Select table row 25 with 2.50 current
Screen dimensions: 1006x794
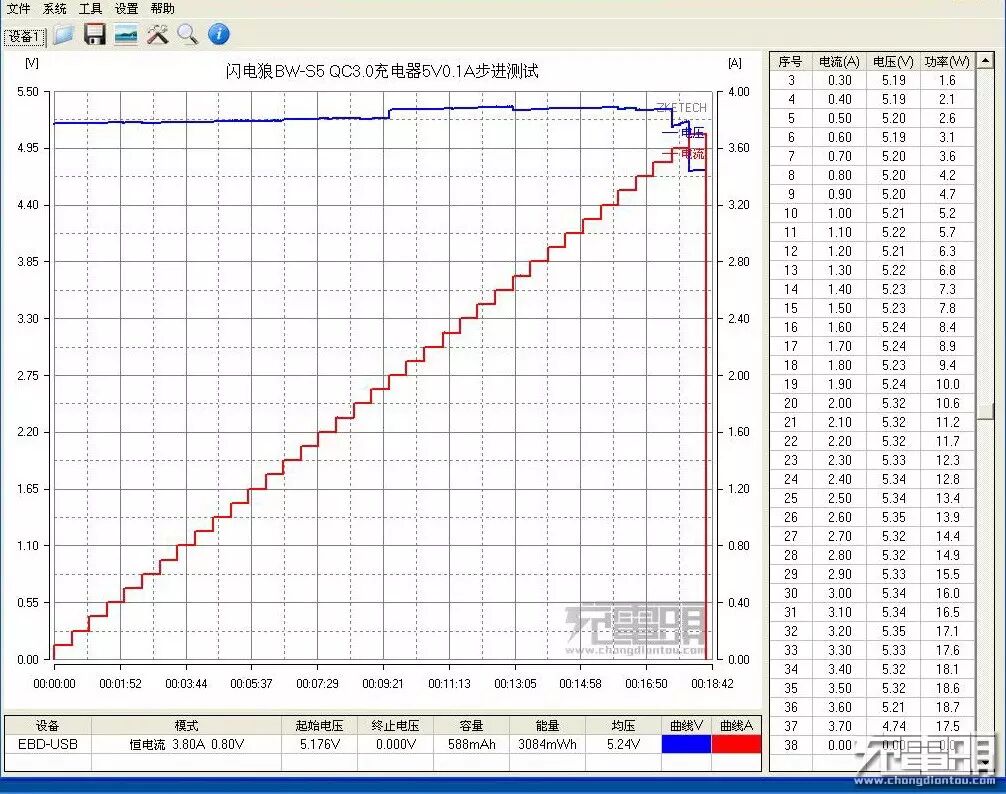point(872,498)
